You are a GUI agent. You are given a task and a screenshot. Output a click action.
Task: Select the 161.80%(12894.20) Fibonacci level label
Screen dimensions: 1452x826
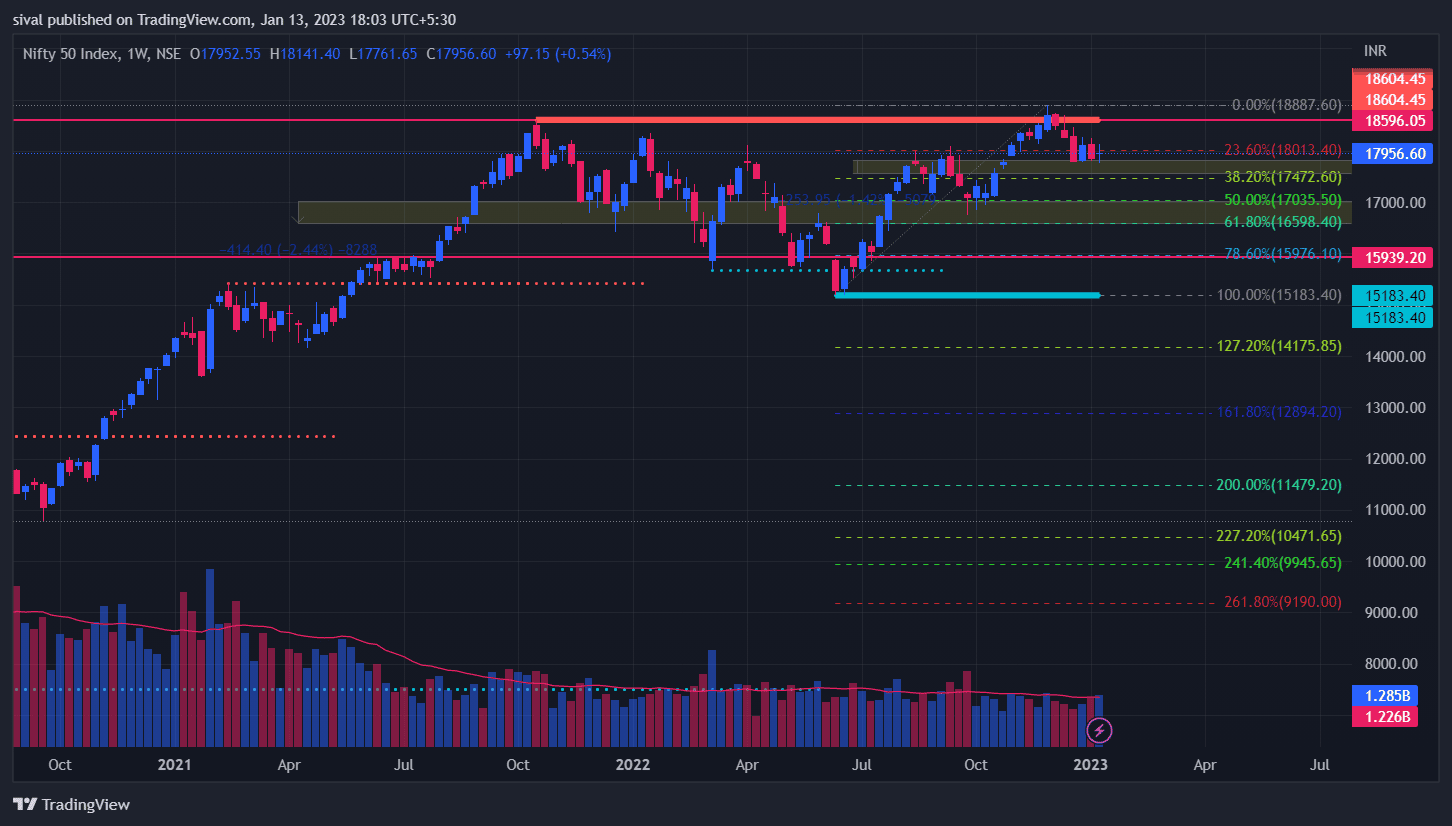[x=1279, y=412]
